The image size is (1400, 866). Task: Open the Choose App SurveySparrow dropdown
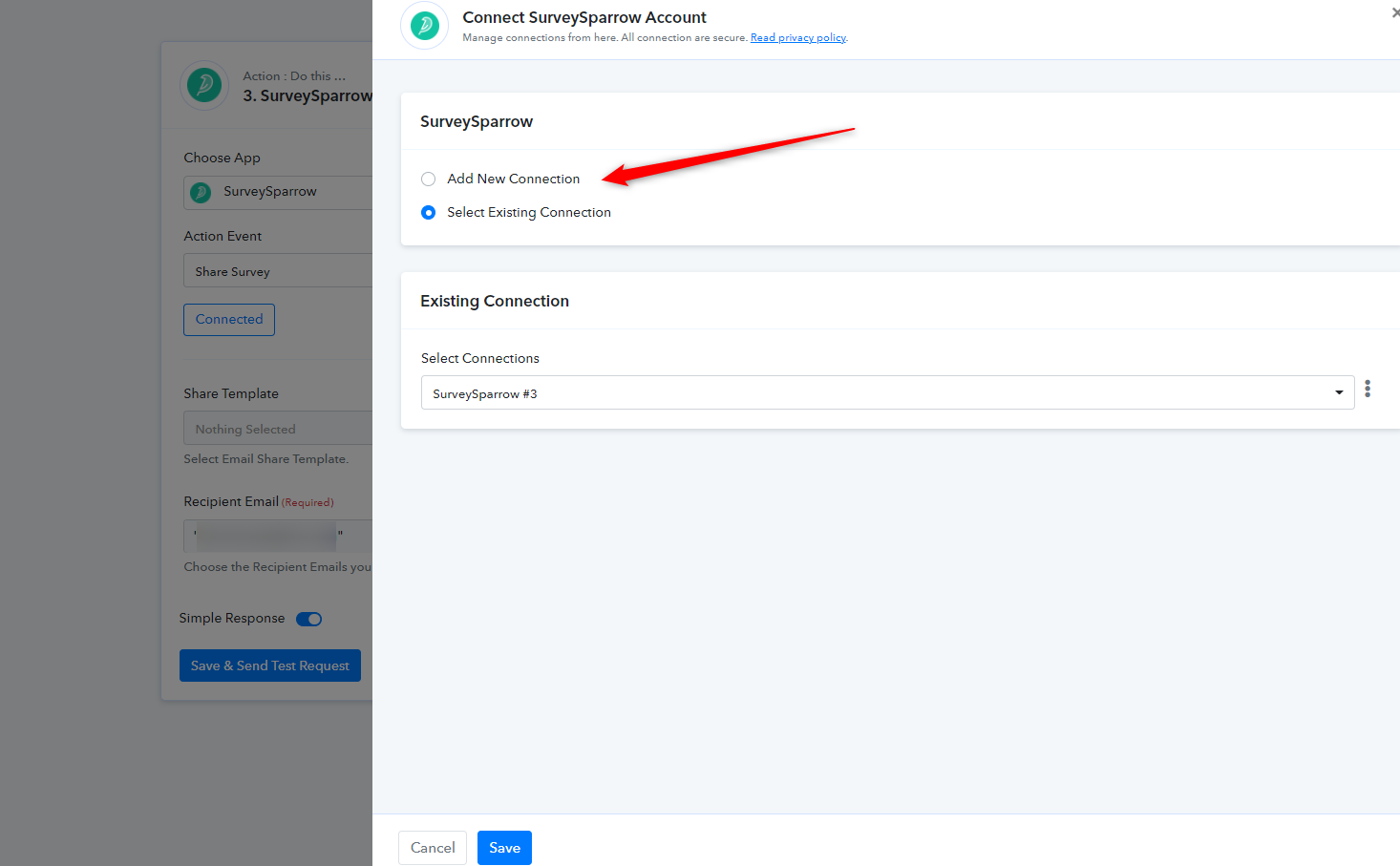point(278,192)
